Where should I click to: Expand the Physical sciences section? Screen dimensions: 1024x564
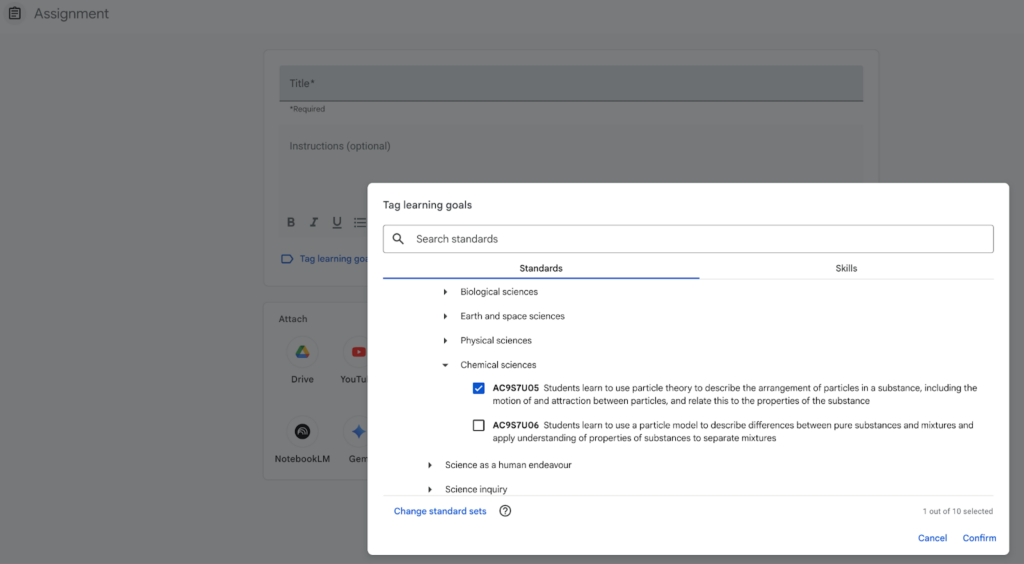tap(445, 341)
